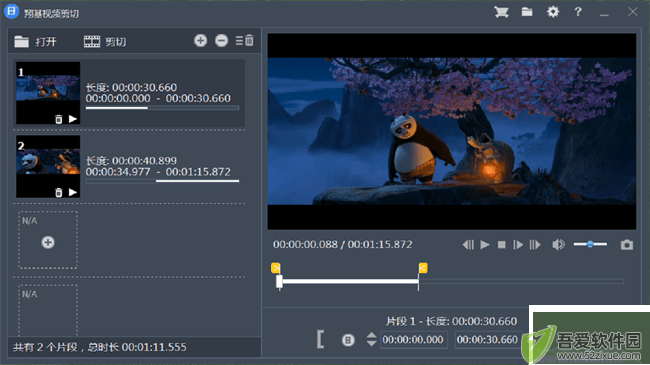Increase value with up arrow stepper
Viewport: 650px width, 365px height.
371,335
